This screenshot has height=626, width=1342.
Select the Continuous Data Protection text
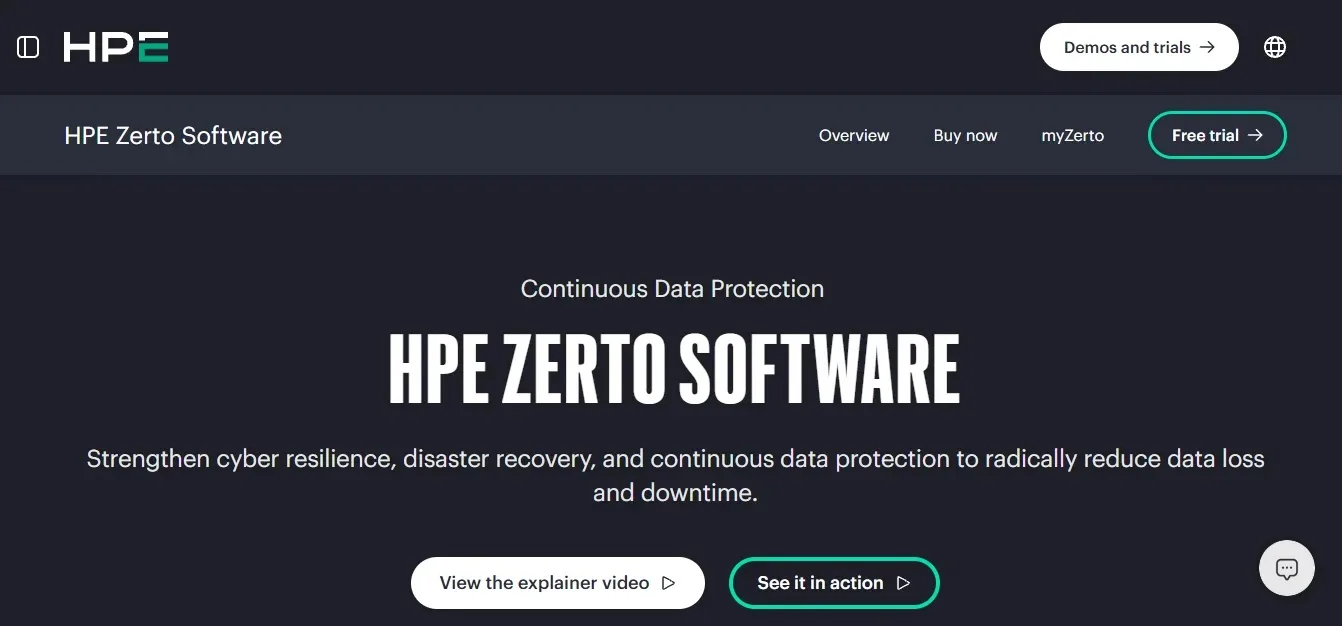tap(672, 289)
